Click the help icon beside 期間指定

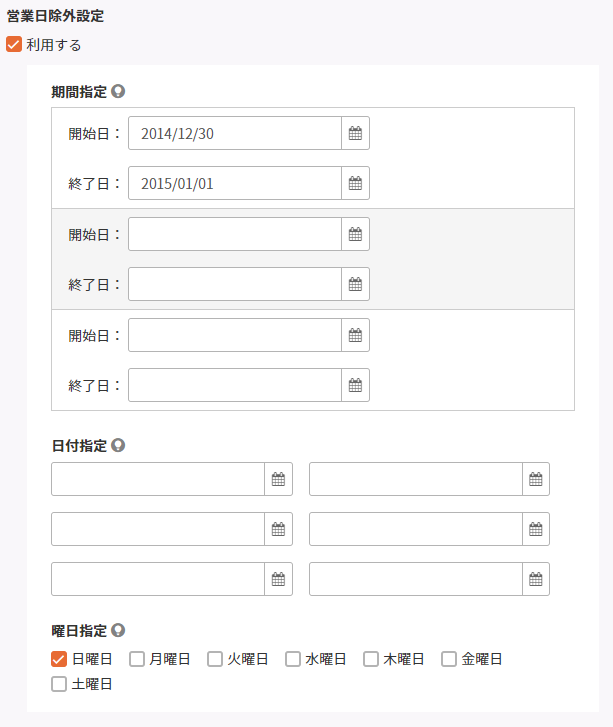click(x=118, y=91)
